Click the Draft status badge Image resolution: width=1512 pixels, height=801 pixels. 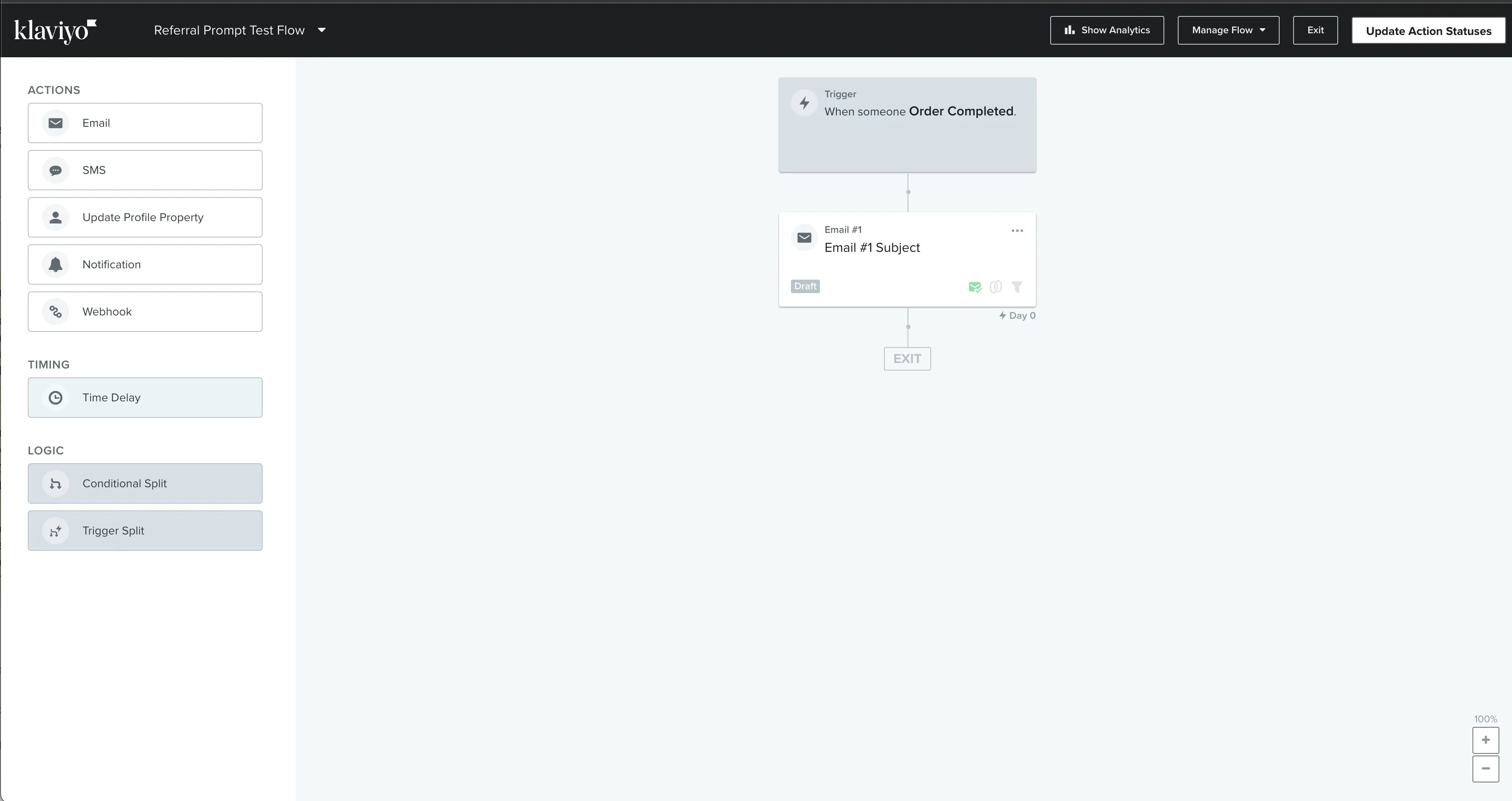point(805,286)
